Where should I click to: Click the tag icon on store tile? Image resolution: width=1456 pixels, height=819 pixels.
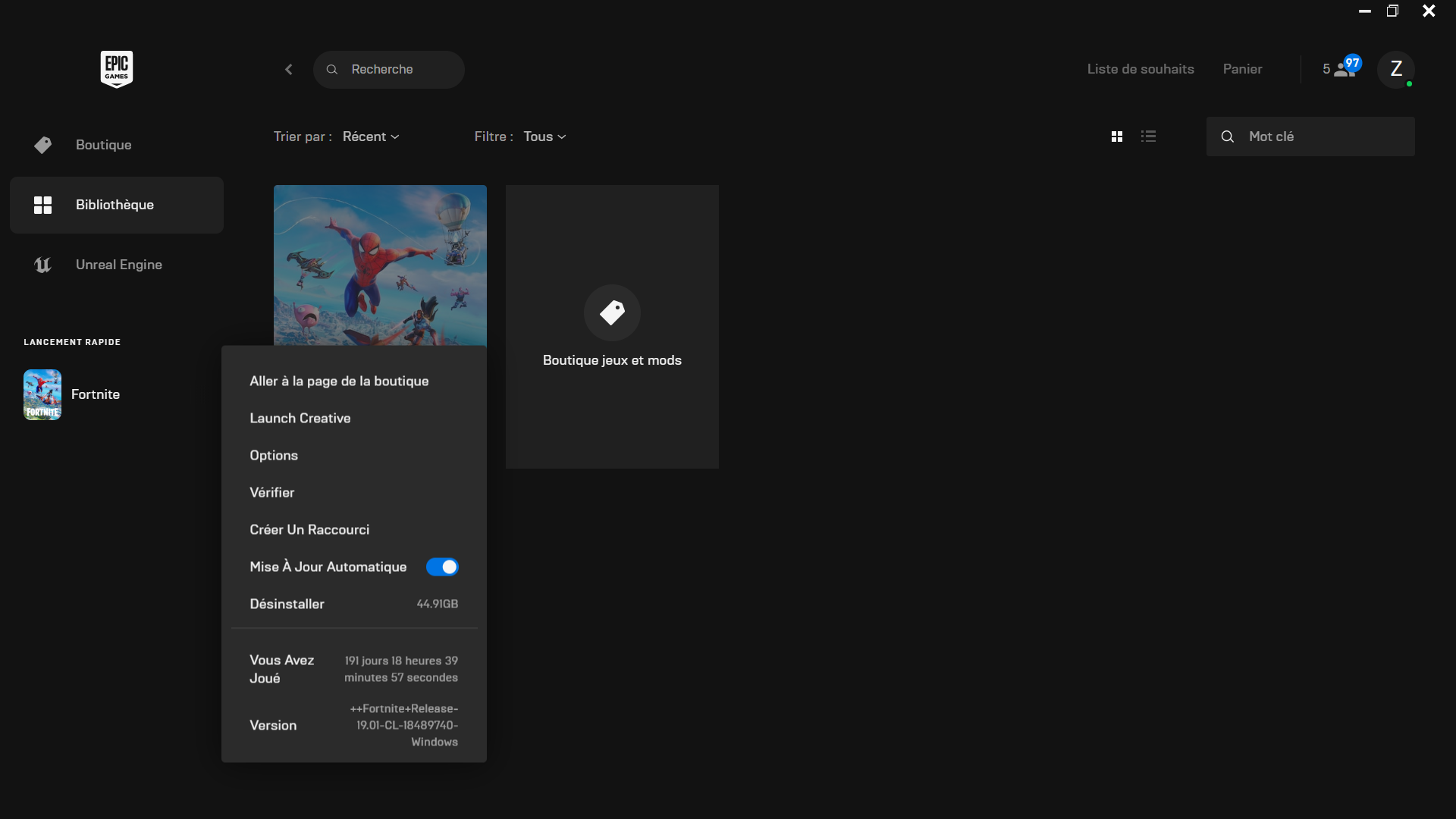[x=612, y=312]
